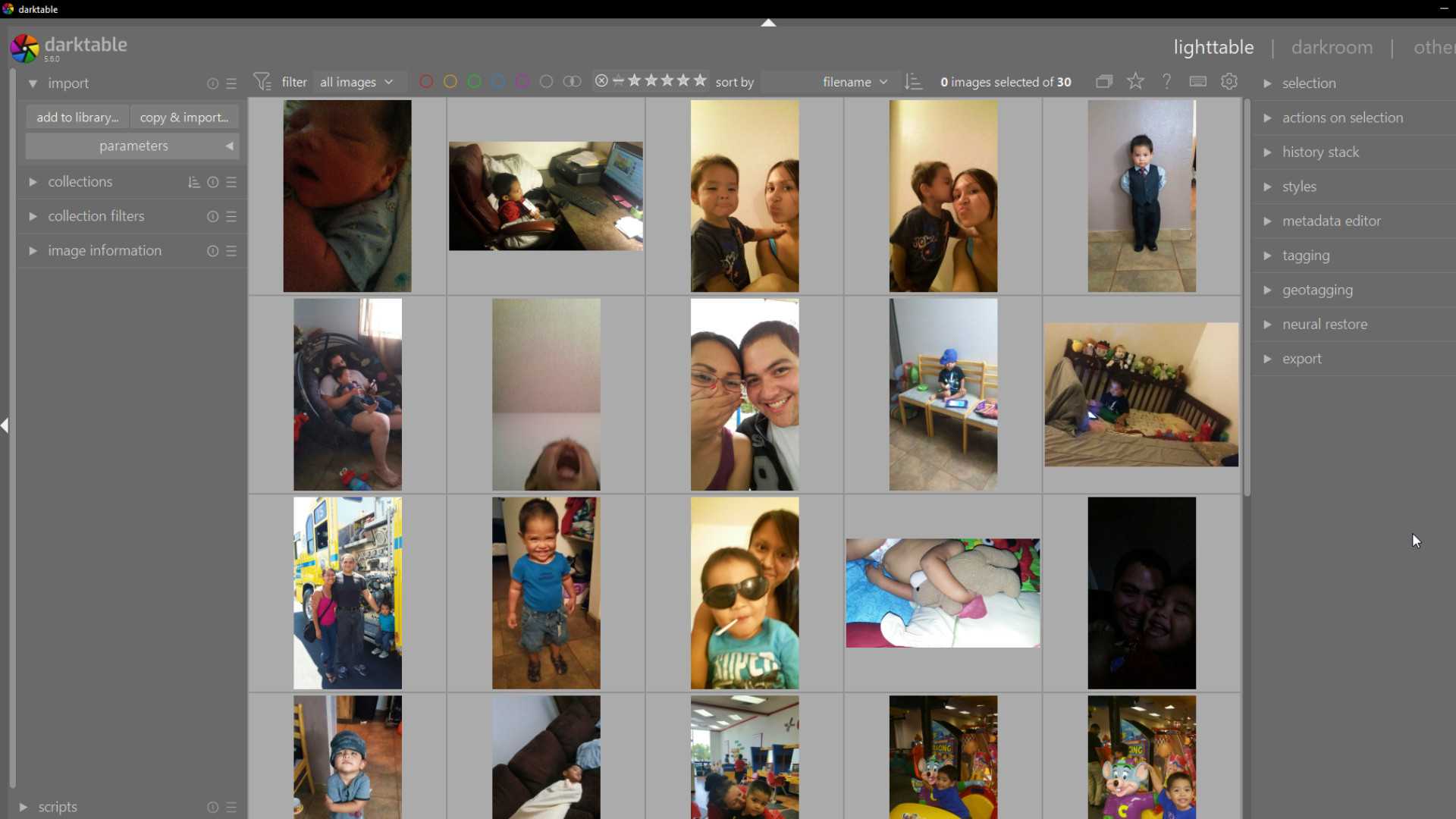Set rating filter to one star
Screen dimensions: 1456x819
(x=635, y=80)
